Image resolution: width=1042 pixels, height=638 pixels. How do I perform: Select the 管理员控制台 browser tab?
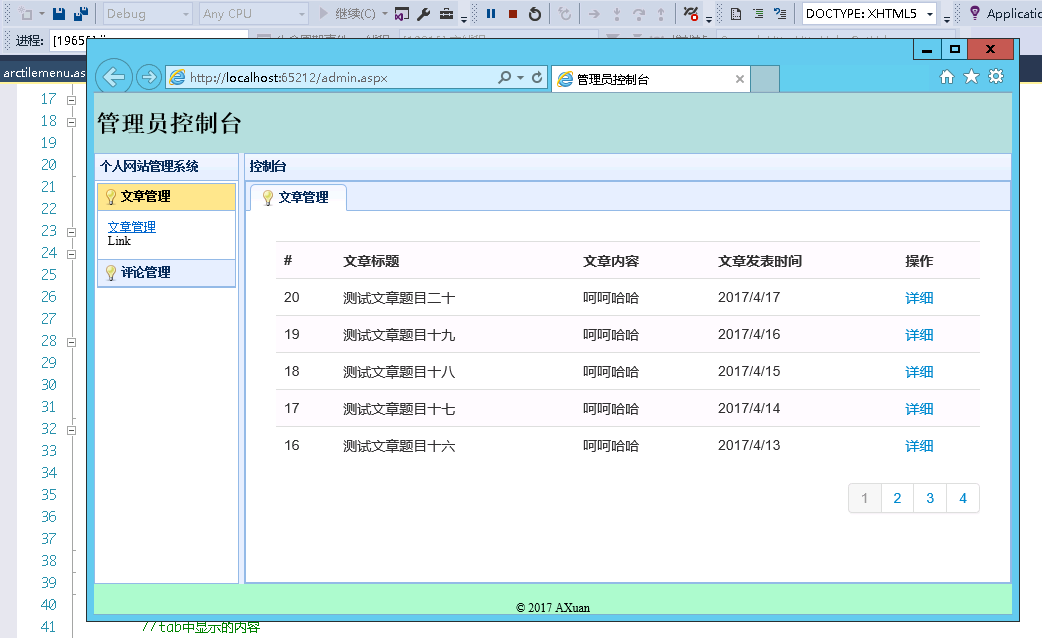click(x=650, y=79)
